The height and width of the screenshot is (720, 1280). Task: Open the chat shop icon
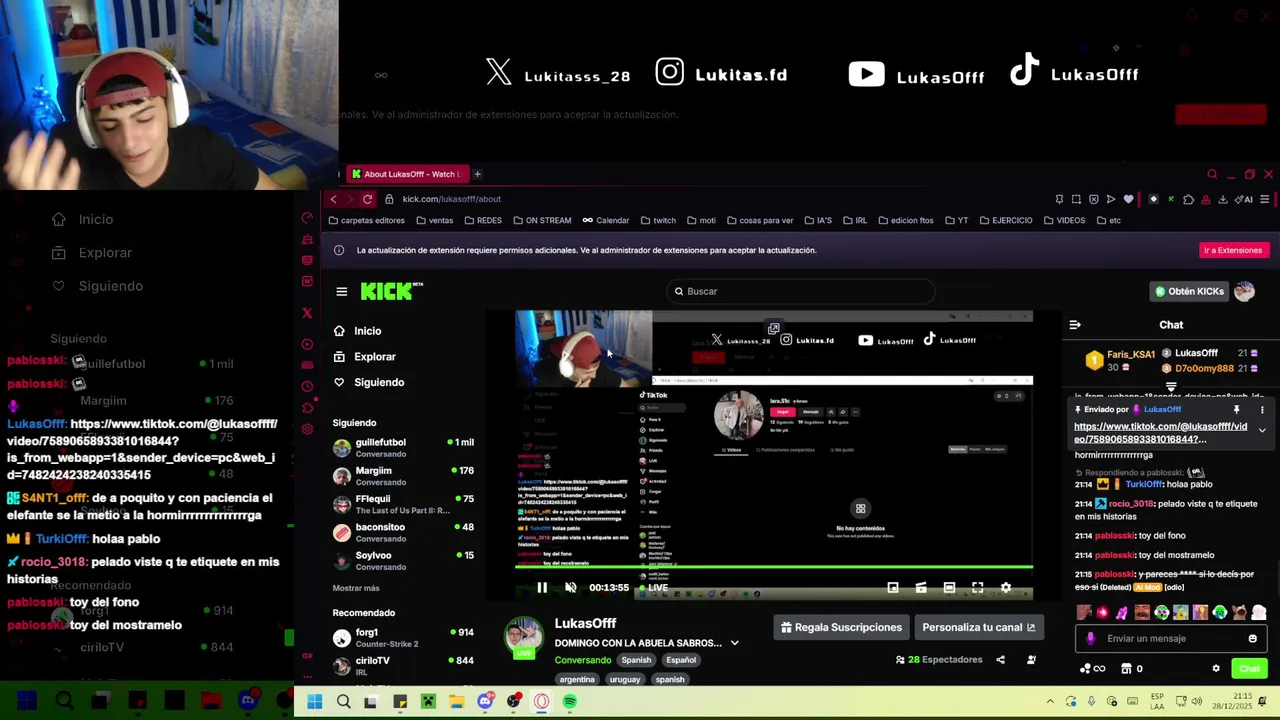(1126, 669)
